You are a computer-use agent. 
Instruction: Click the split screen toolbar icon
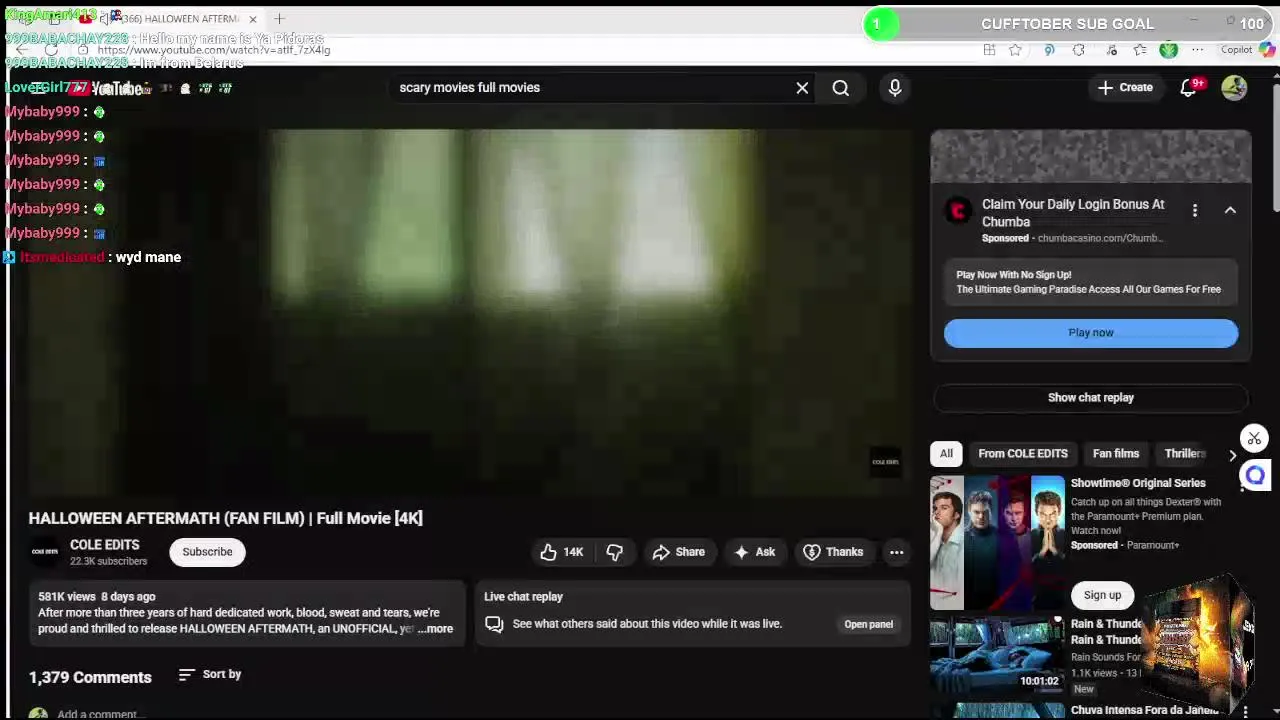[x=989, y=50]
